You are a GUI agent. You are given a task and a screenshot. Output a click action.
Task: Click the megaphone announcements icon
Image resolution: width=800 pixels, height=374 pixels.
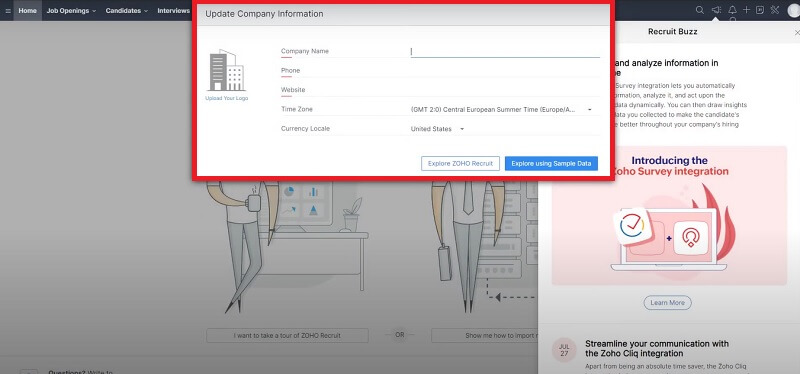(x=716, y=10)
